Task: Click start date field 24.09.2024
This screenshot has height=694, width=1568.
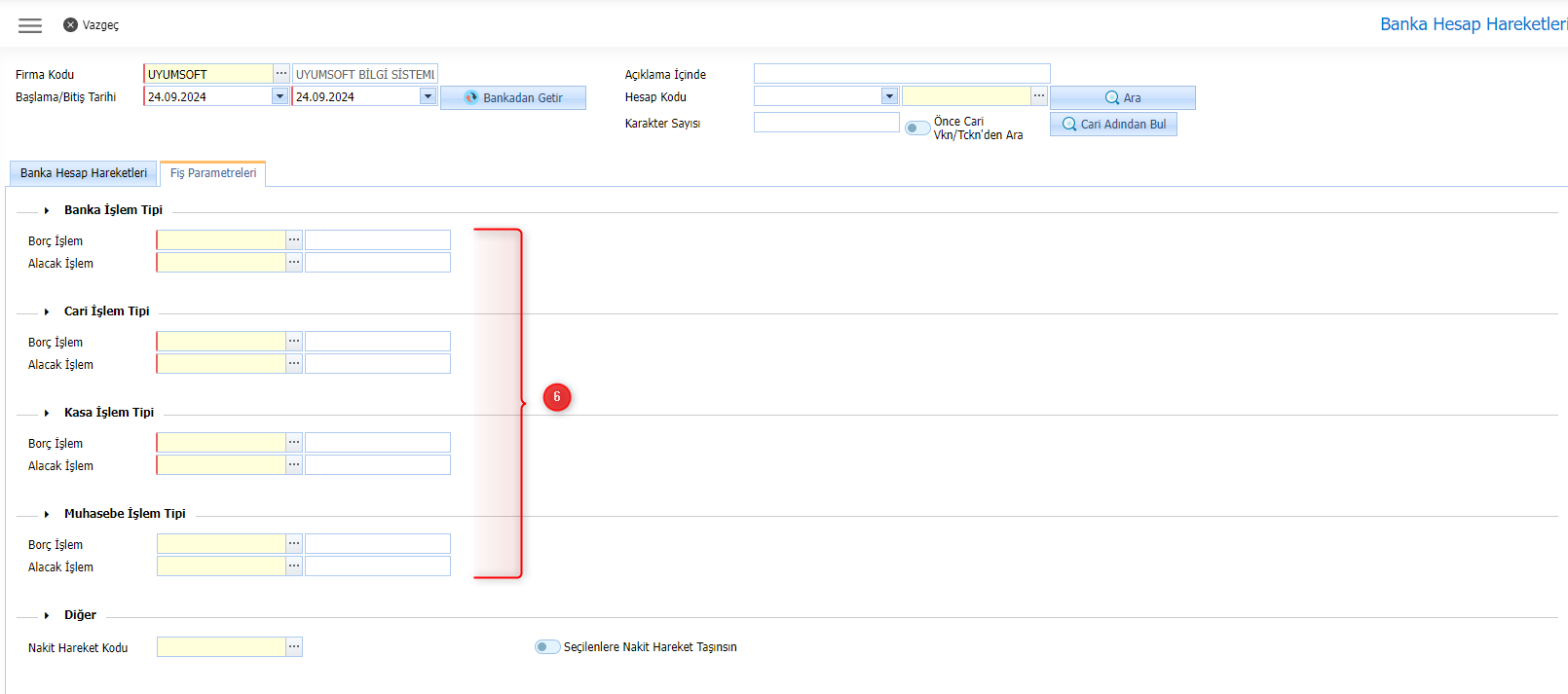Action: (x=207, y=96)
